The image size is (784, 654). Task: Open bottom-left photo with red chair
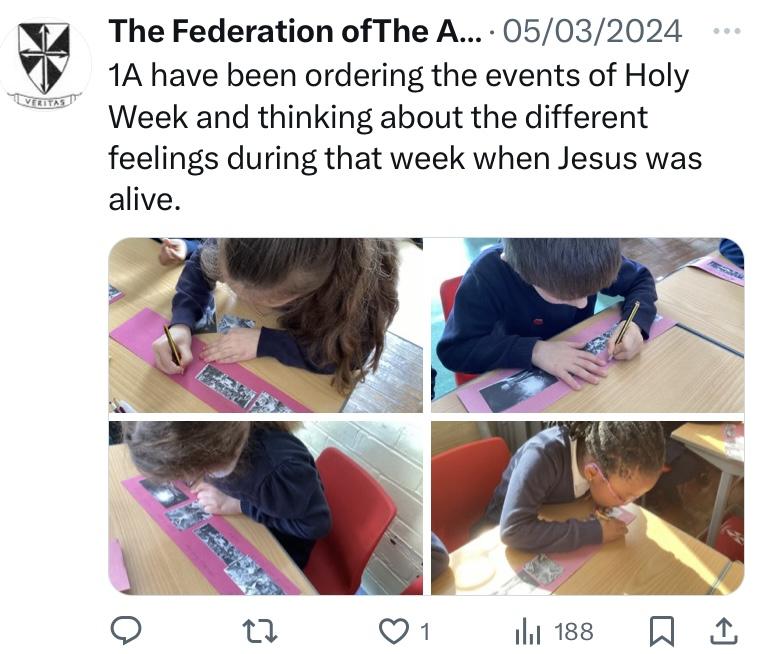click(x=266, y=507)
